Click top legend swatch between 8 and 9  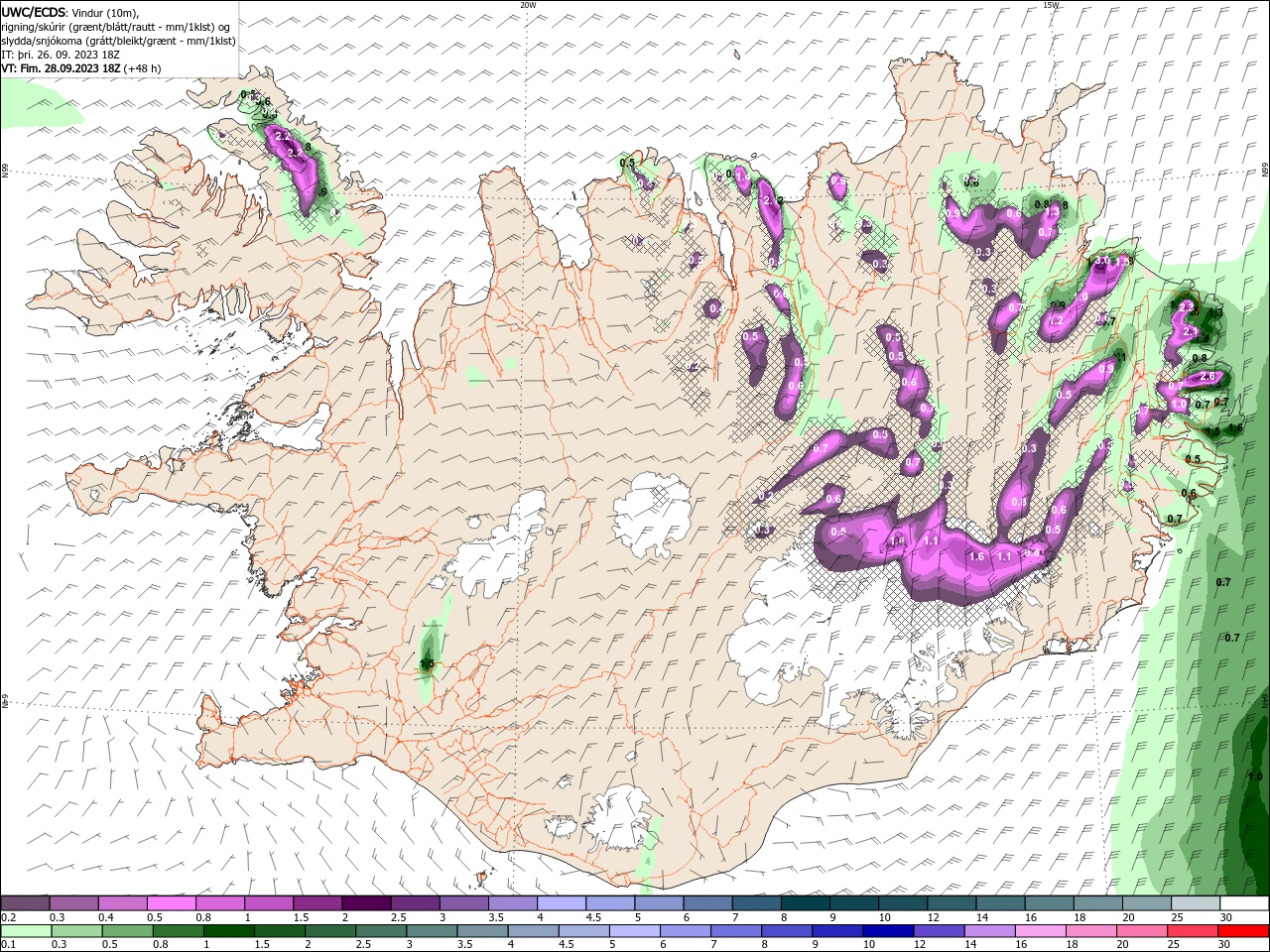(805, 903)
